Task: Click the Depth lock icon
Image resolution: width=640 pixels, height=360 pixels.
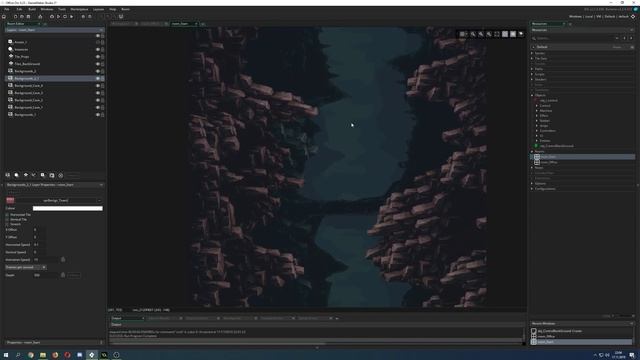Action: point(63,275)
